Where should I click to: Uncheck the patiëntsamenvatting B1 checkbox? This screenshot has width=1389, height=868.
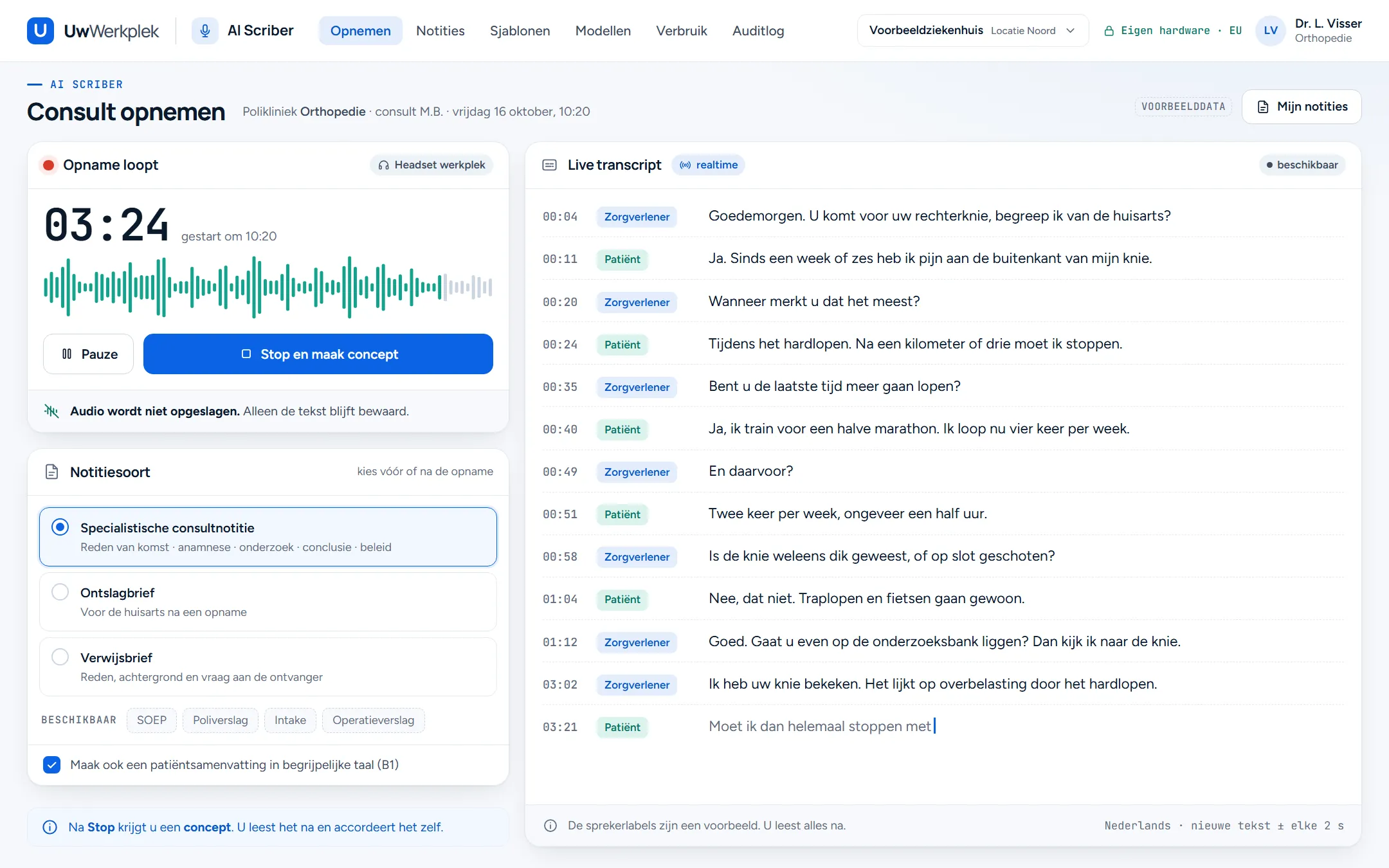point(51,764)
